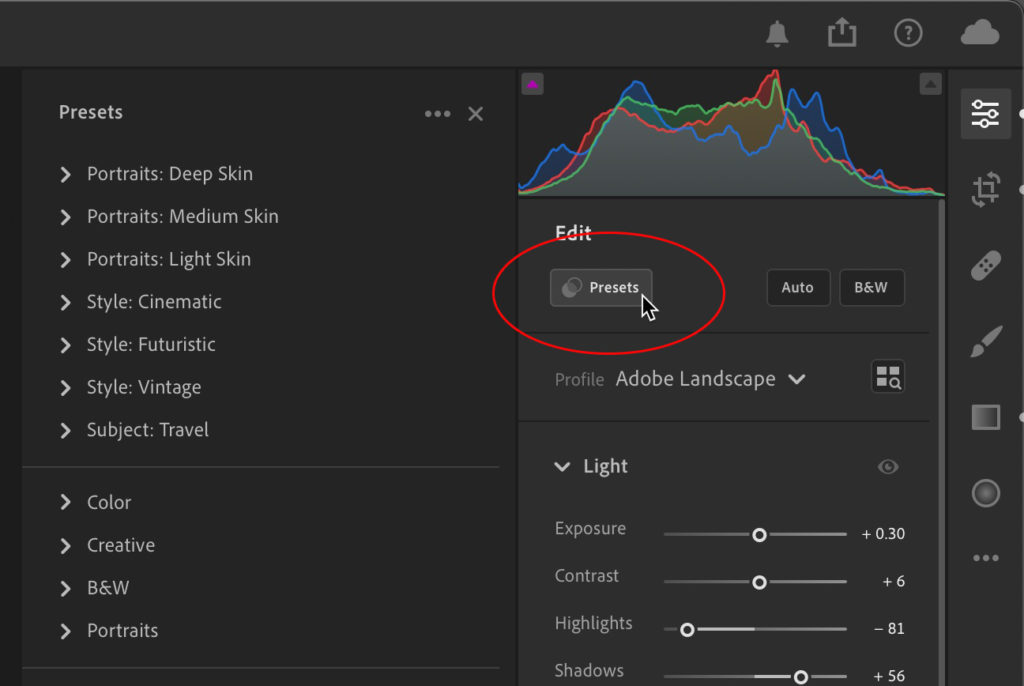Viewport: 1024px width, 686px height.
Task: Toggle shadow clipping indicator on histogram
Action: [x=532, y=84]
